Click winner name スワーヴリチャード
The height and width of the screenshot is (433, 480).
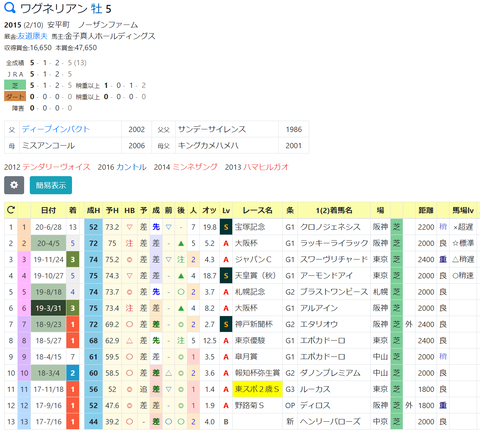coord(334,259)
